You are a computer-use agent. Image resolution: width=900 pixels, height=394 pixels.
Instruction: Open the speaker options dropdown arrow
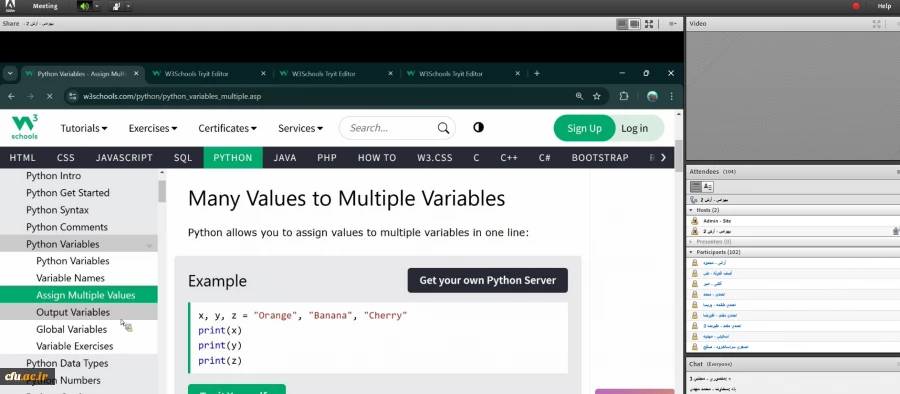coord(96,6)
